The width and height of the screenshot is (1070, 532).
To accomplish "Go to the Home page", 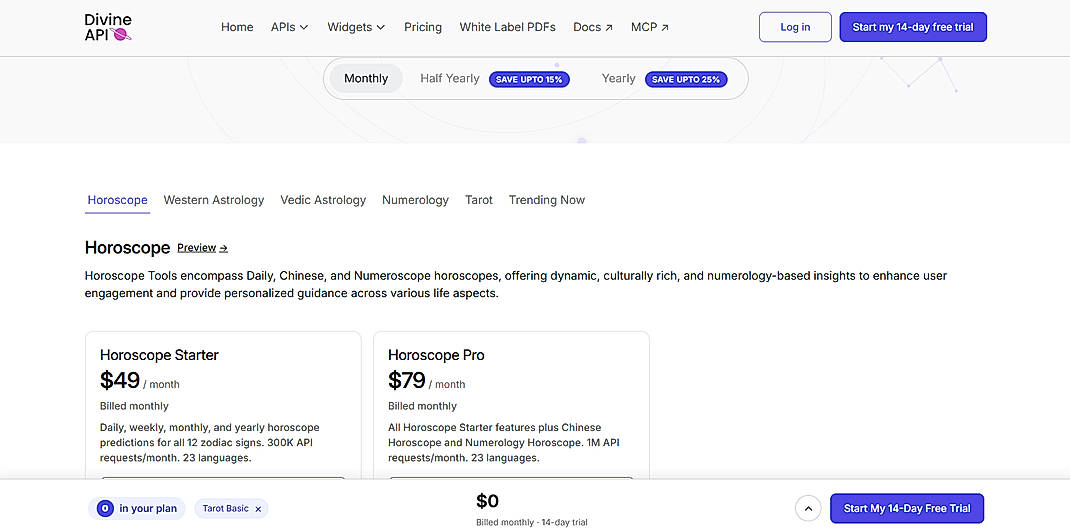I will click(237, 27).
